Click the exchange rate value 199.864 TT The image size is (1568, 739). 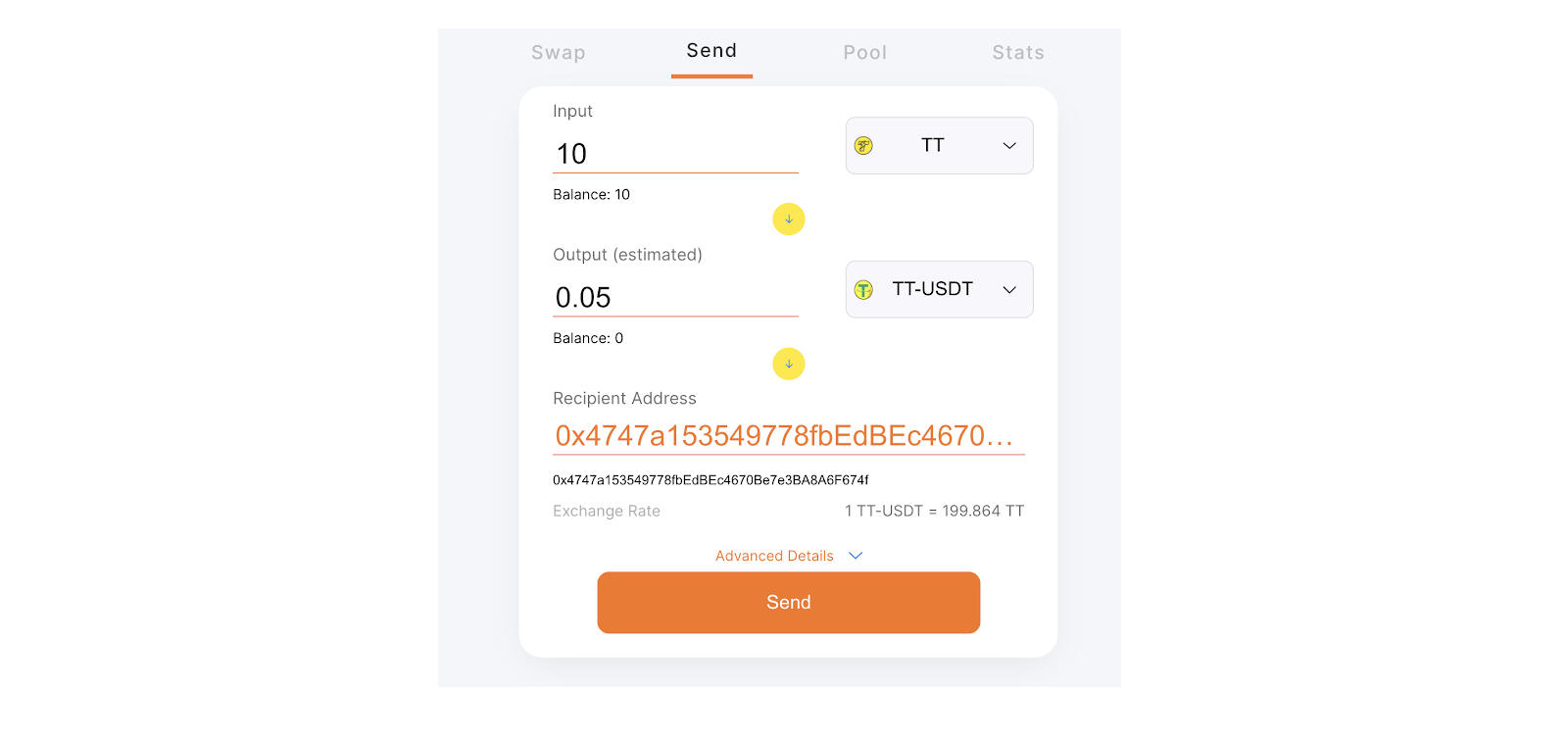click(934, 511)
